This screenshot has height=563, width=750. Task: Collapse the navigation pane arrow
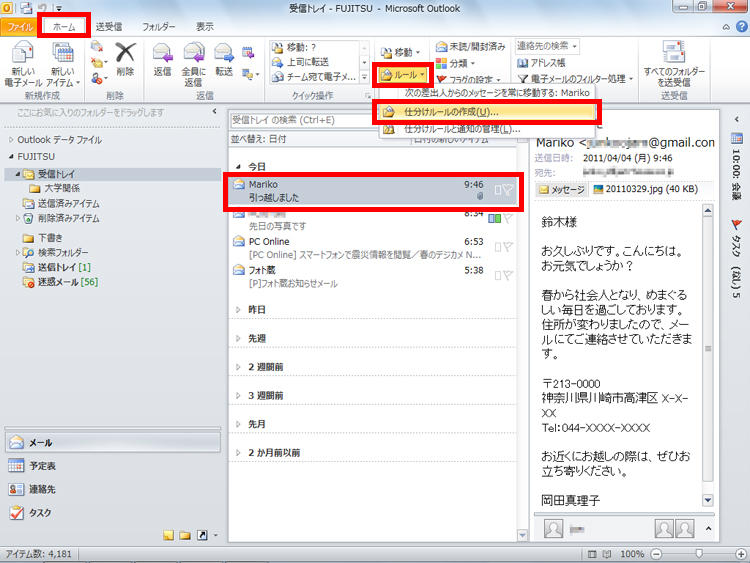214,112
